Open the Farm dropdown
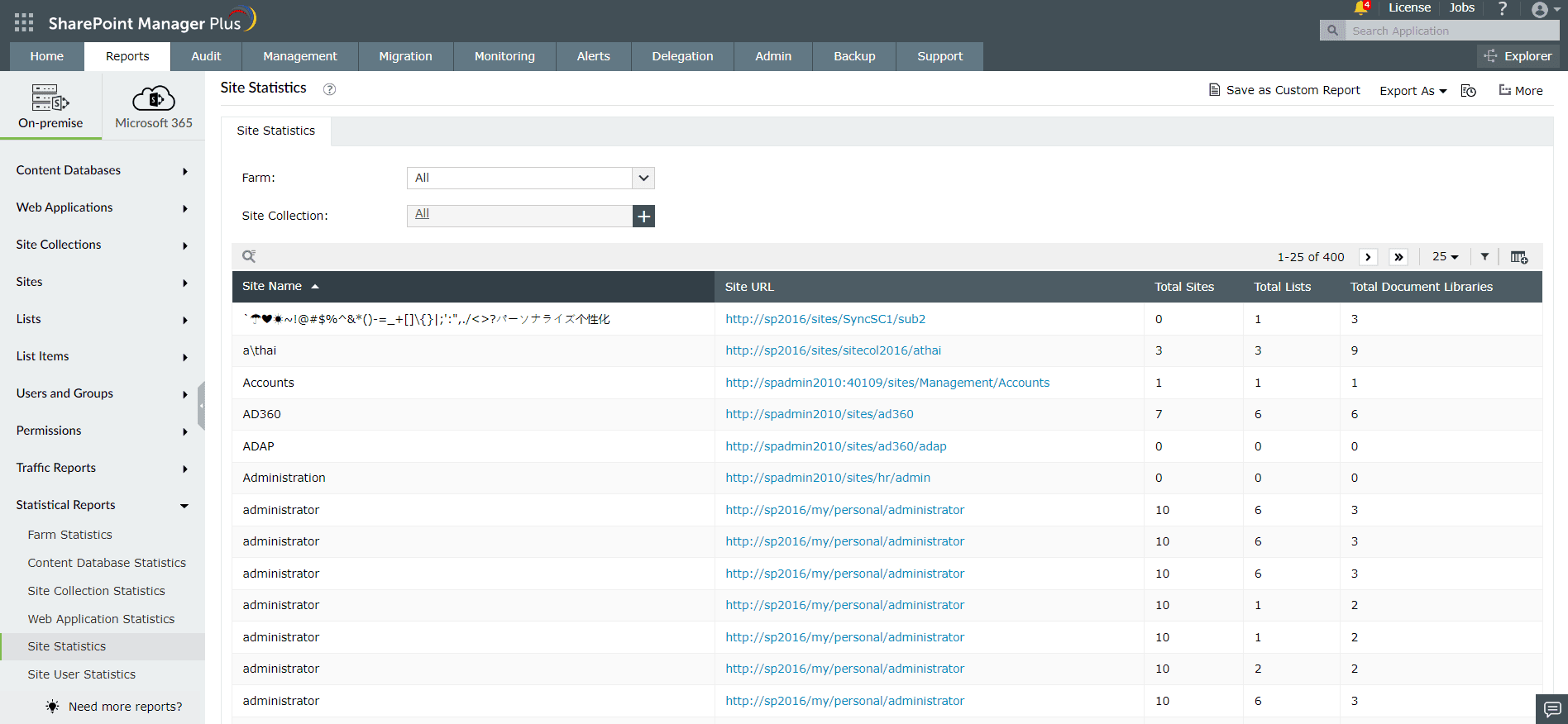The height and width of the screenshot is (724, 1568). pos(531,178)
